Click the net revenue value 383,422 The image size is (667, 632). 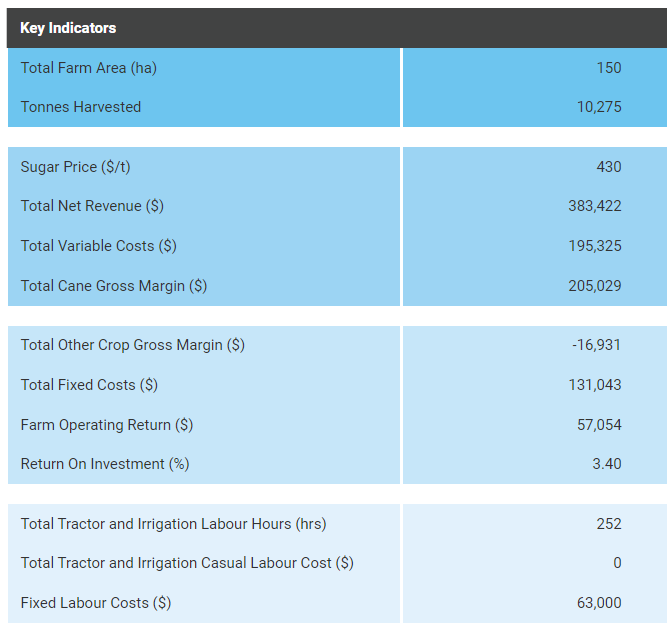pyautogui.click(x=594, y=206)
